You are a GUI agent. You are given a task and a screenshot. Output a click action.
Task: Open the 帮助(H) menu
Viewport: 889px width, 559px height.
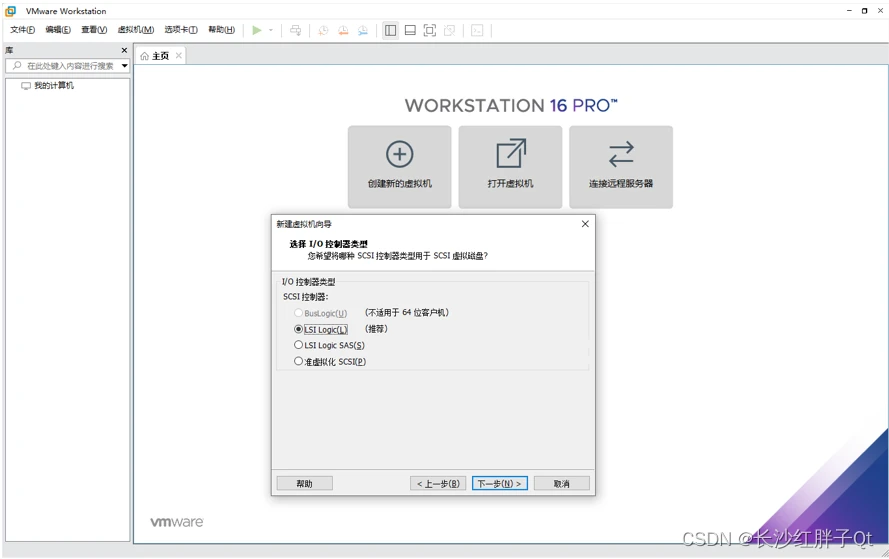pyautogui.click(x=221, y=29)
